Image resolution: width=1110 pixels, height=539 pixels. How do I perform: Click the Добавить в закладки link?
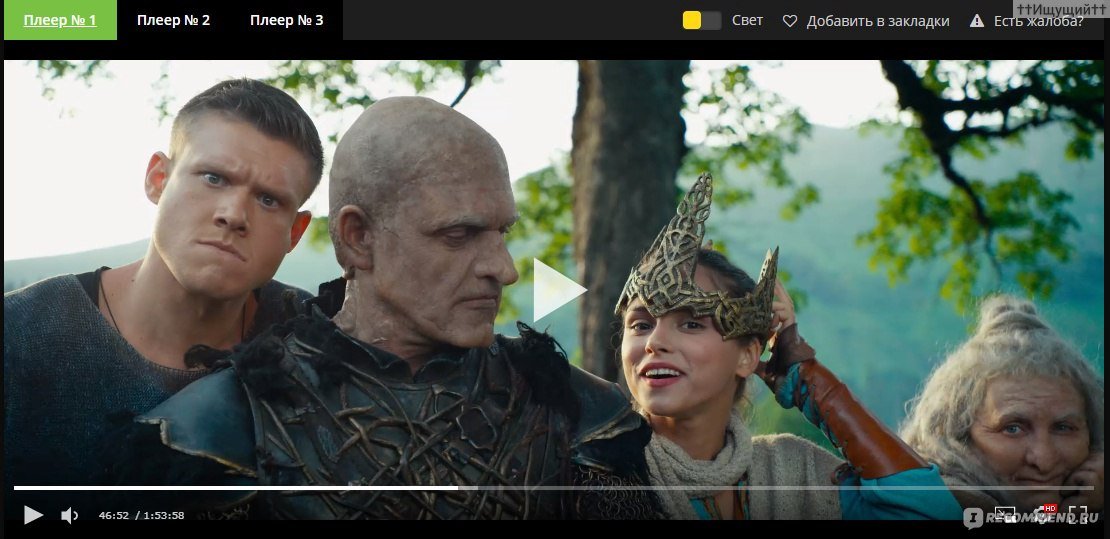pos(877,21)
